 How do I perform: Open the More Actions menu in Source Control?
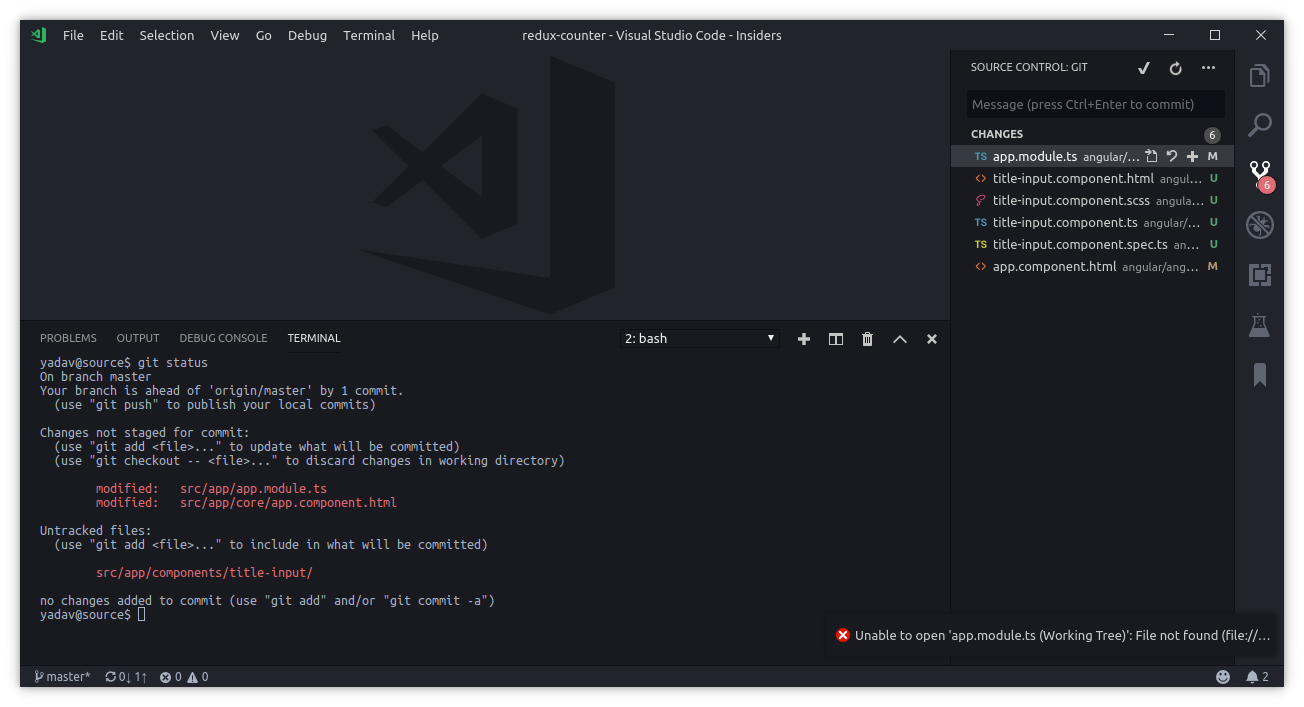(x=1208, y=67)
